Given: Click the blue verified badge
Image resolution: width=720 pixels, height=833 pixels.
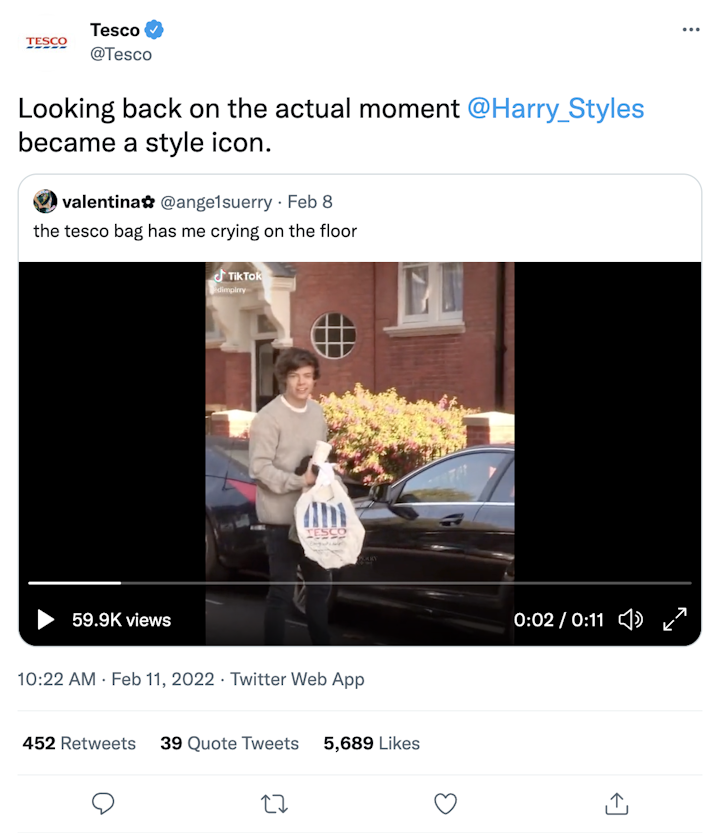Looking at the screenshot, I should tap(155, 30).
